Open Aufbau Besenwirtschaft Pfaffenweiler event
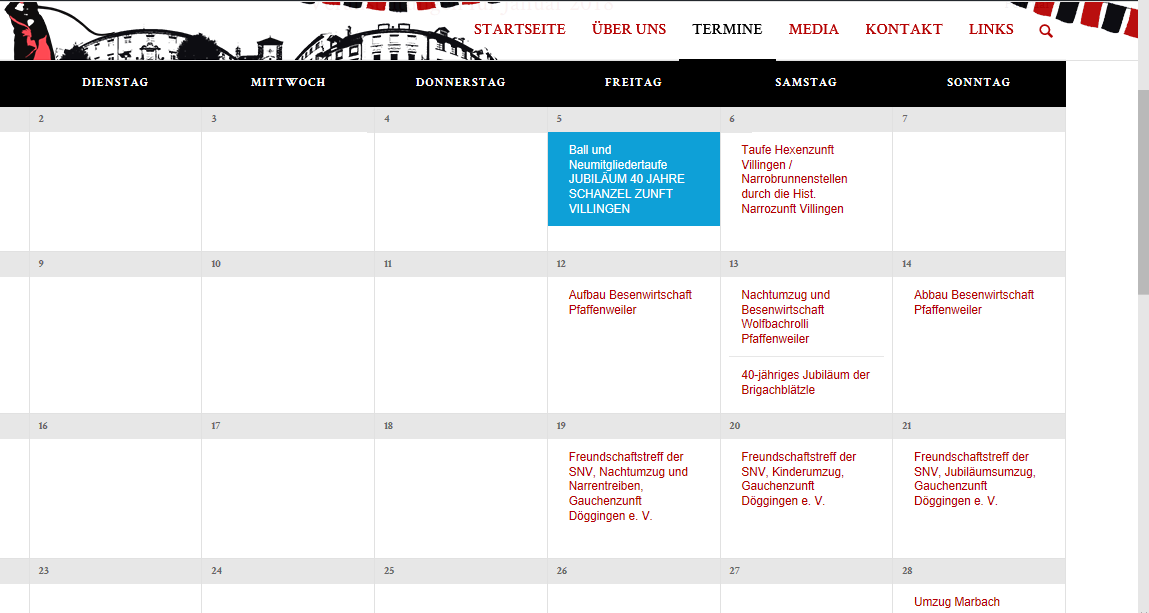This screenshot has height=613, width=1149. pyautogui.click(x=630, y=302)
